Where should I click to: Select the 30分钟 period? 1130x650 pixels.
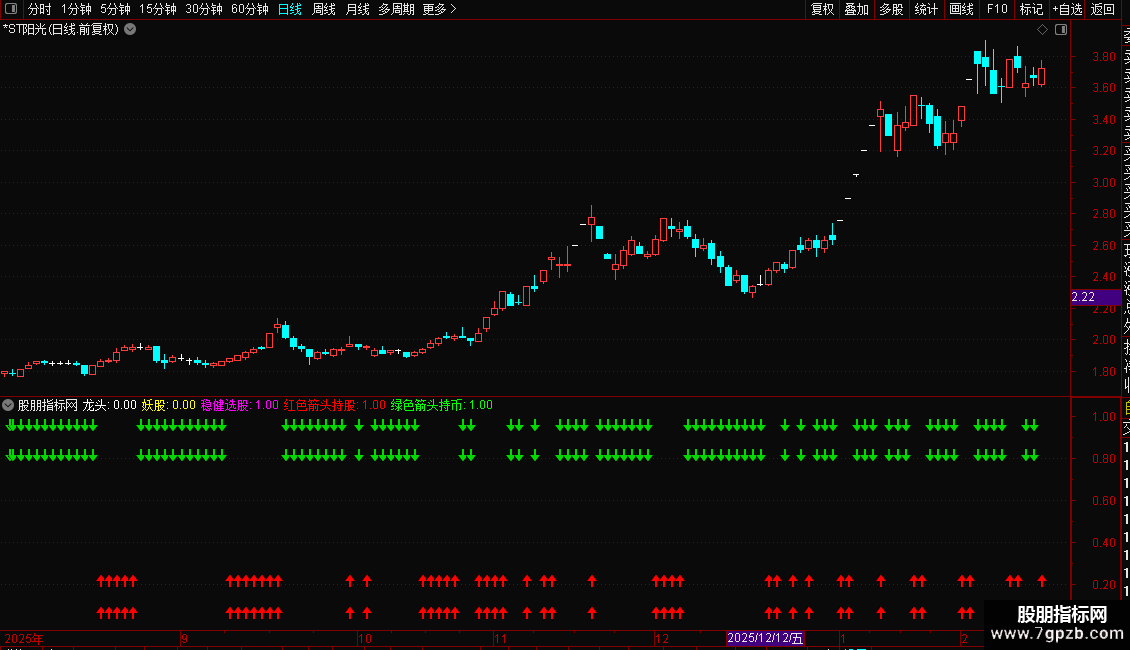(204, 9)
